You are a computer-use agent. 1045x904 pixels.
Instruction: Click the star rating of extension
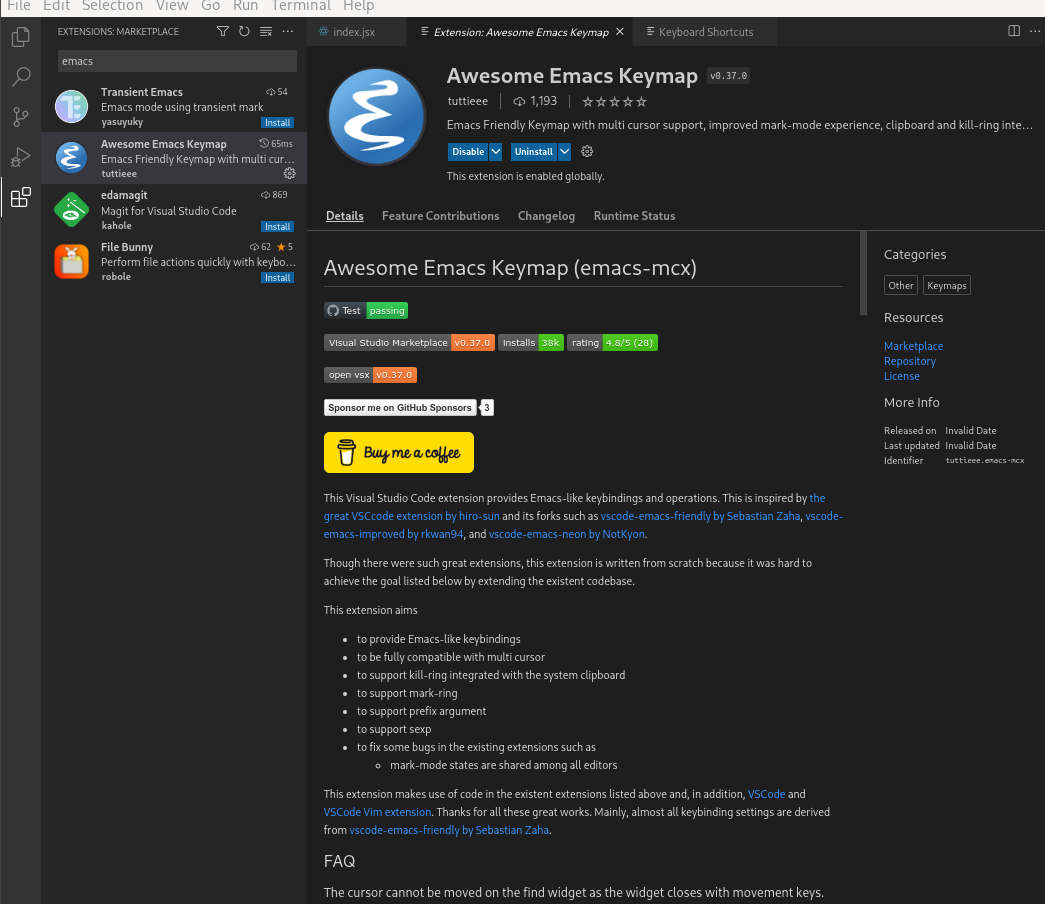tap(614, 102)
